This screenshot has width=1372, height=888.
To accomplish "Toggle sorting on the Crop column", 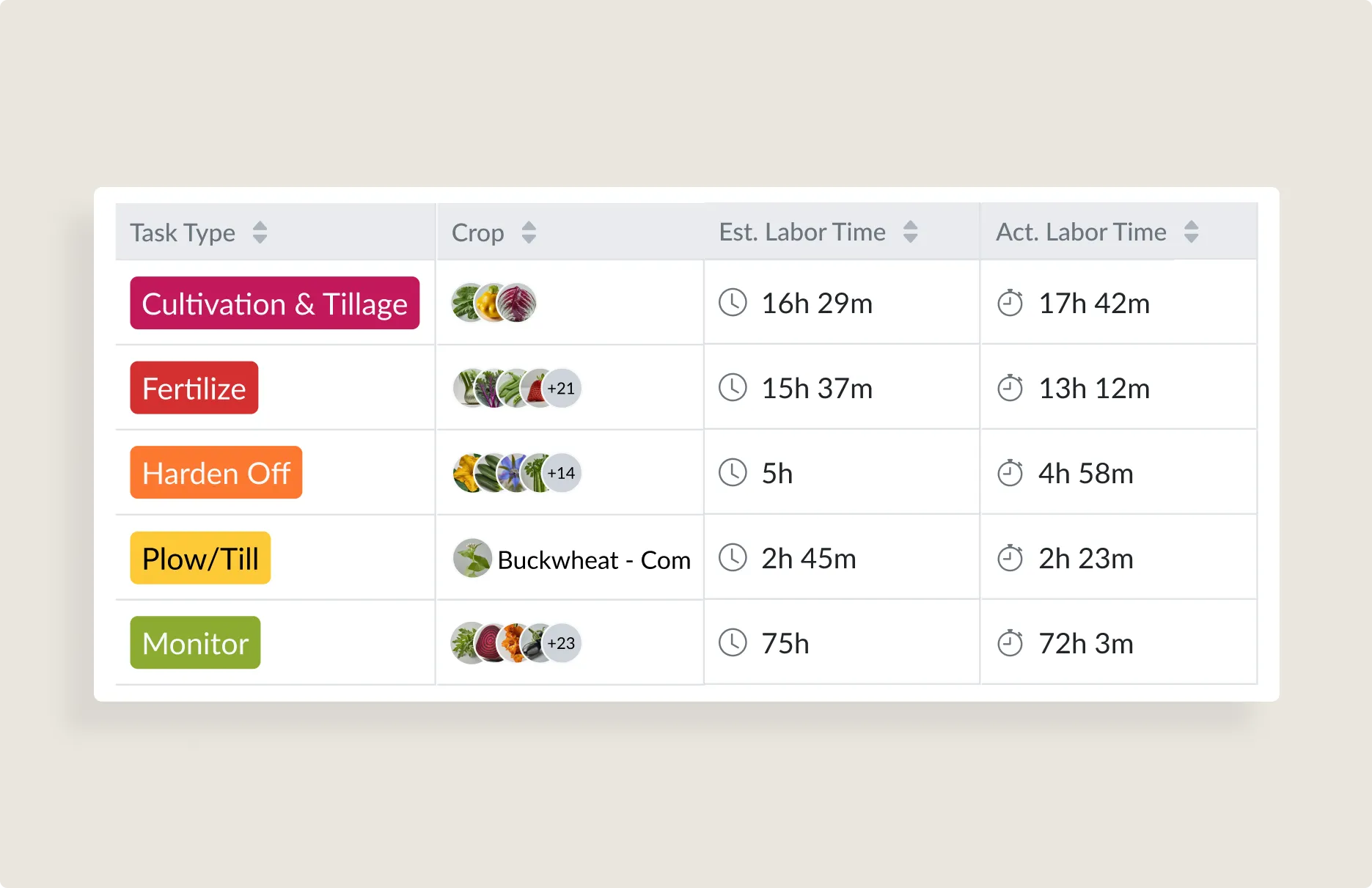I will (529, 232).
